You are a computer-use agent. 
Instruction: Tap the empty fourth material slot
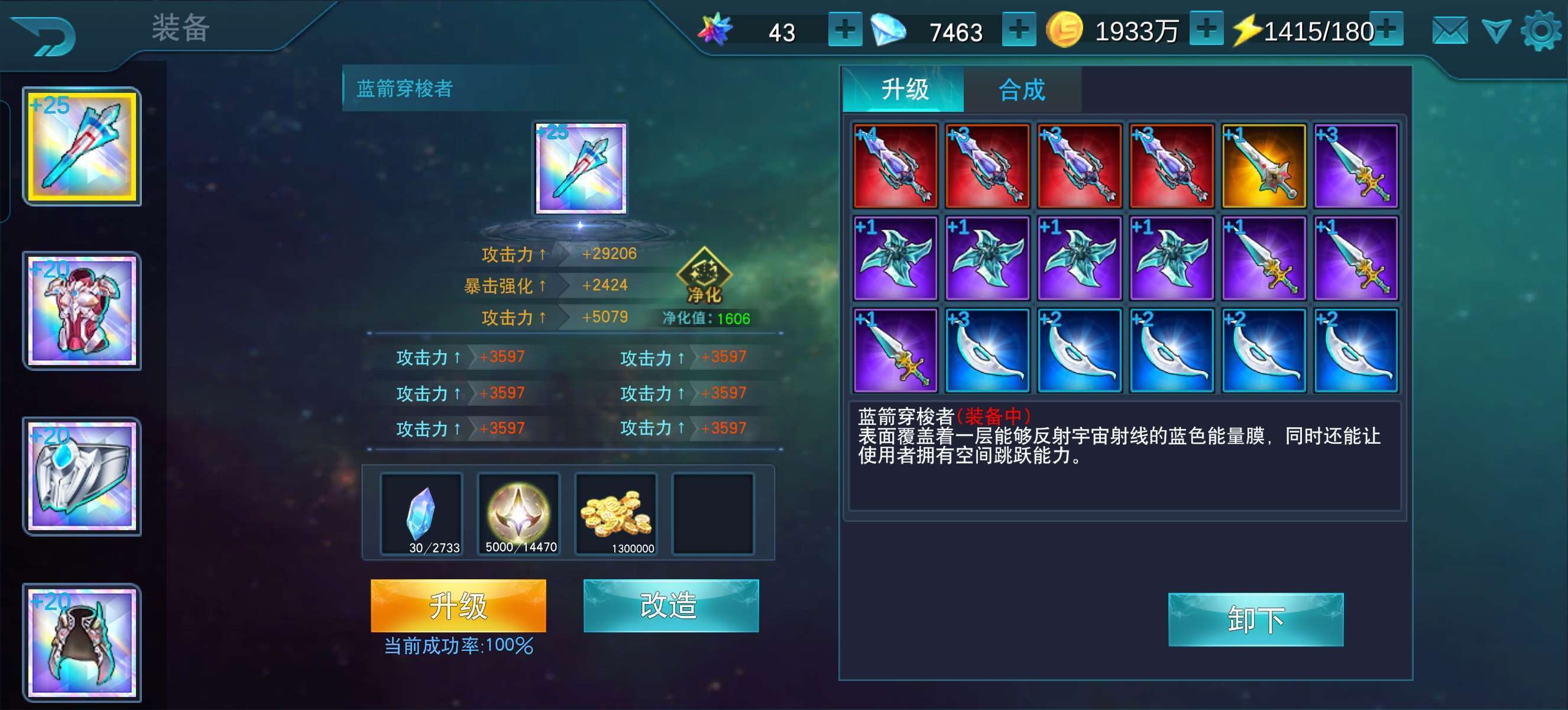tap(713, 514)
